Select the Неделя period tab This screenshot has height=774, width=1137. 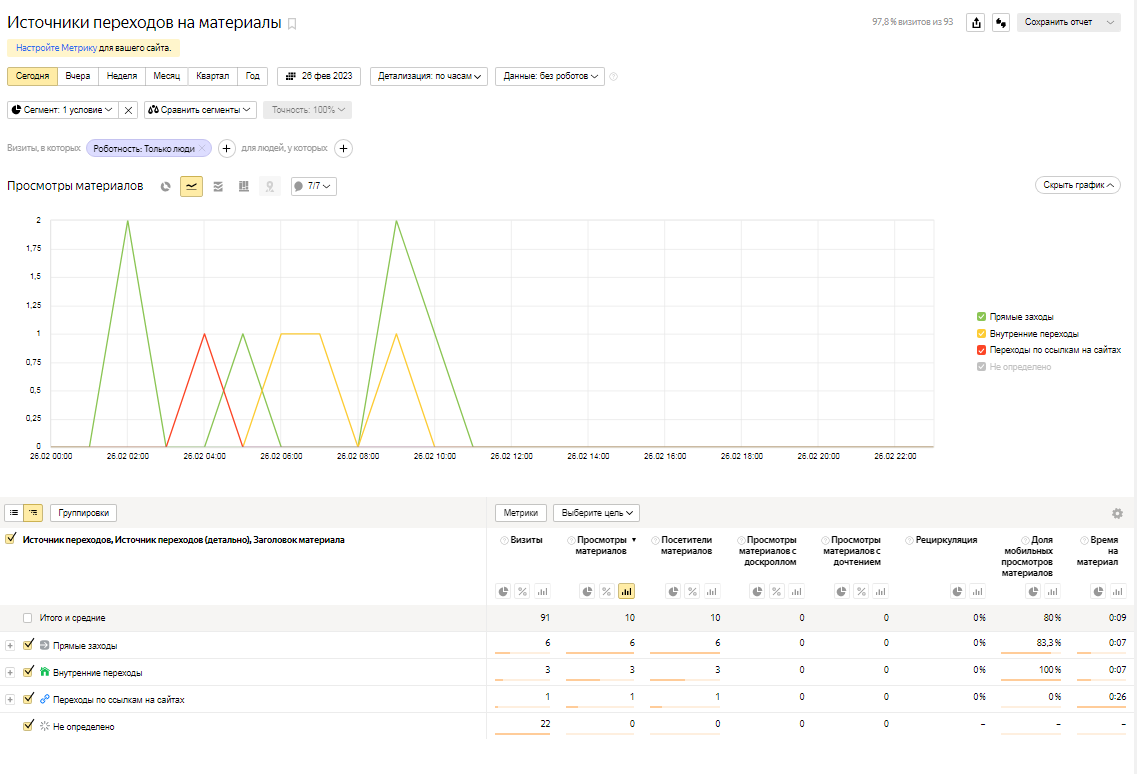pyautogui.click(x=122, y=76)
